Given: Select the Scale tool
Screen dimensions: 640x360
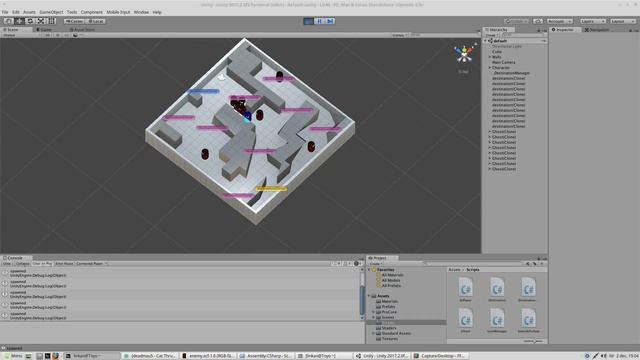Looking at the screenshot, I should pos(41,21).
